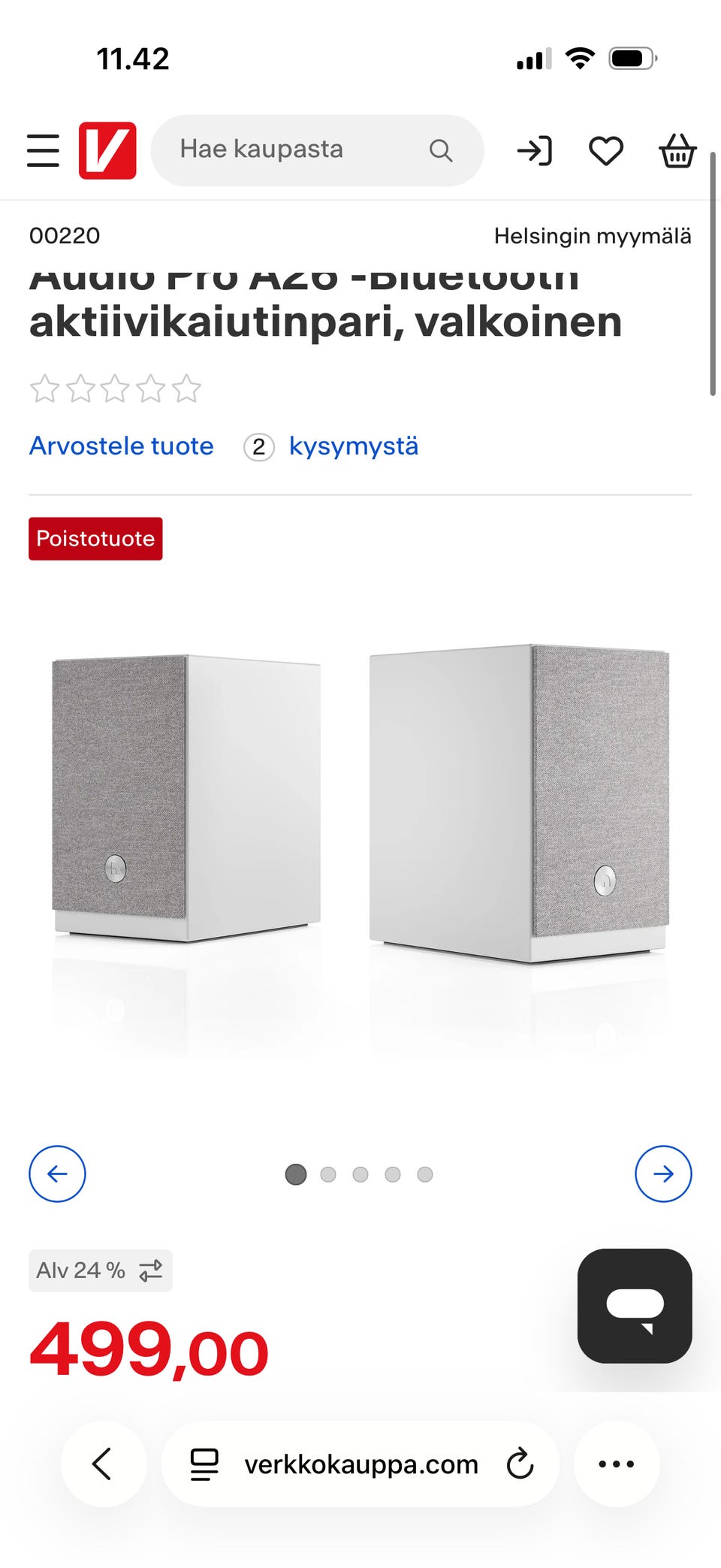This screenshot has height=1568, width=721.
Task: Show next product image arrow
Action: [x=663, y=1174]
